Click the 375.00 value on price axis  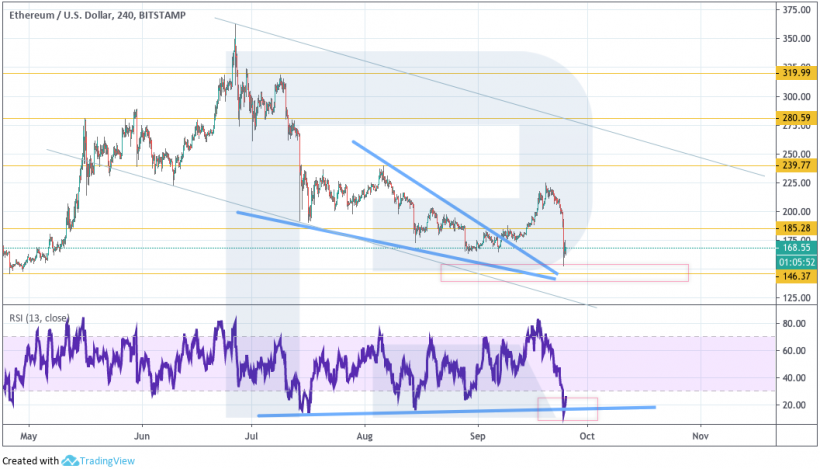pyautogui.click(x=796, y=10)
